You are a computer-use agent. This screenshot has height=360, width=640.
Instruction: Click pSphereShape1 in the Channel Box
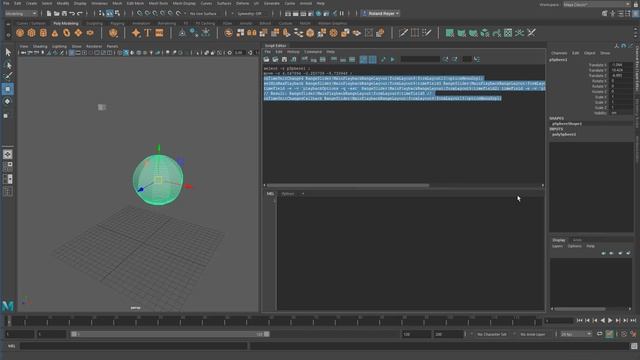[x=567, y=124]
